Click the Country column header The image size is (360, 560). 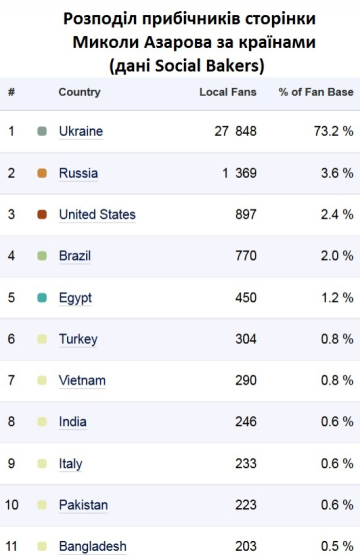[x=79, y=92]
